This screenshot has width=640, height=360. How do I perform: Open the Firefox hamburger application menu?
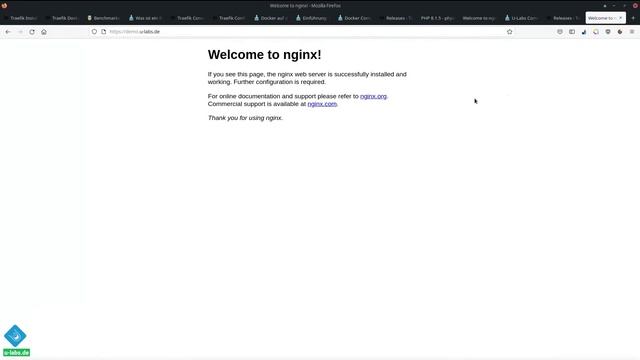tap(632, 31)
